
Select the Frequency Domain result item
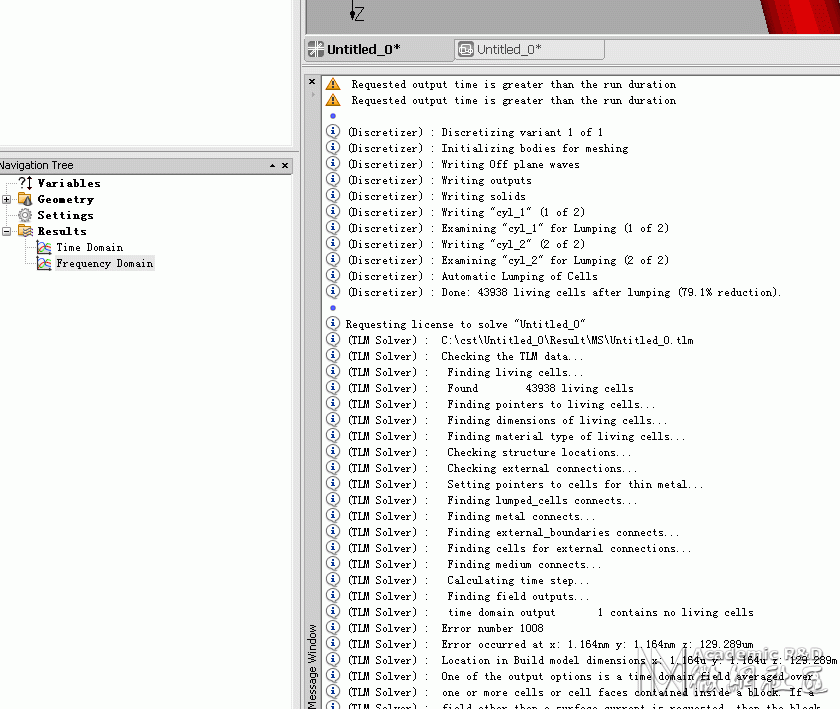105,264
